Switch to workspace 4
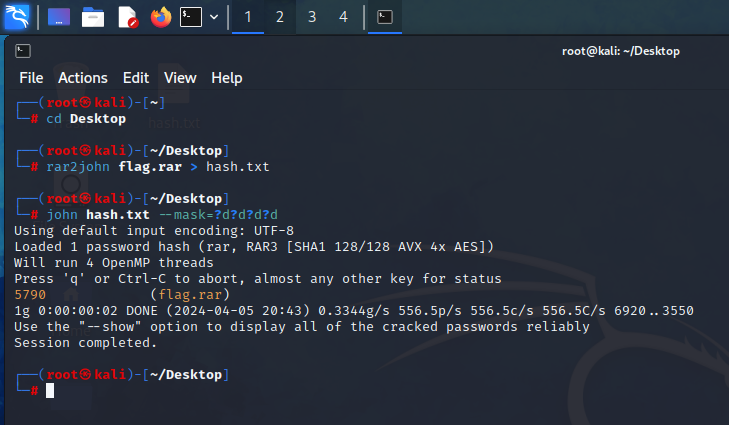 click(343, 17)
